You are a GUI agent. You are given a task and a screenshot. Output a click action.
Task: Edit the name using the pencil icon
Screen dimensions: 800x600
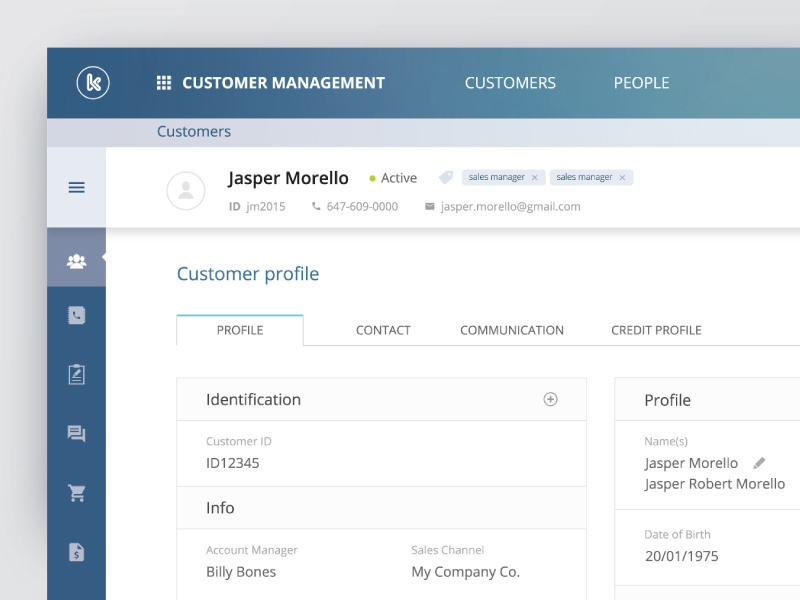pyautogui.click(x=758, y=463)
